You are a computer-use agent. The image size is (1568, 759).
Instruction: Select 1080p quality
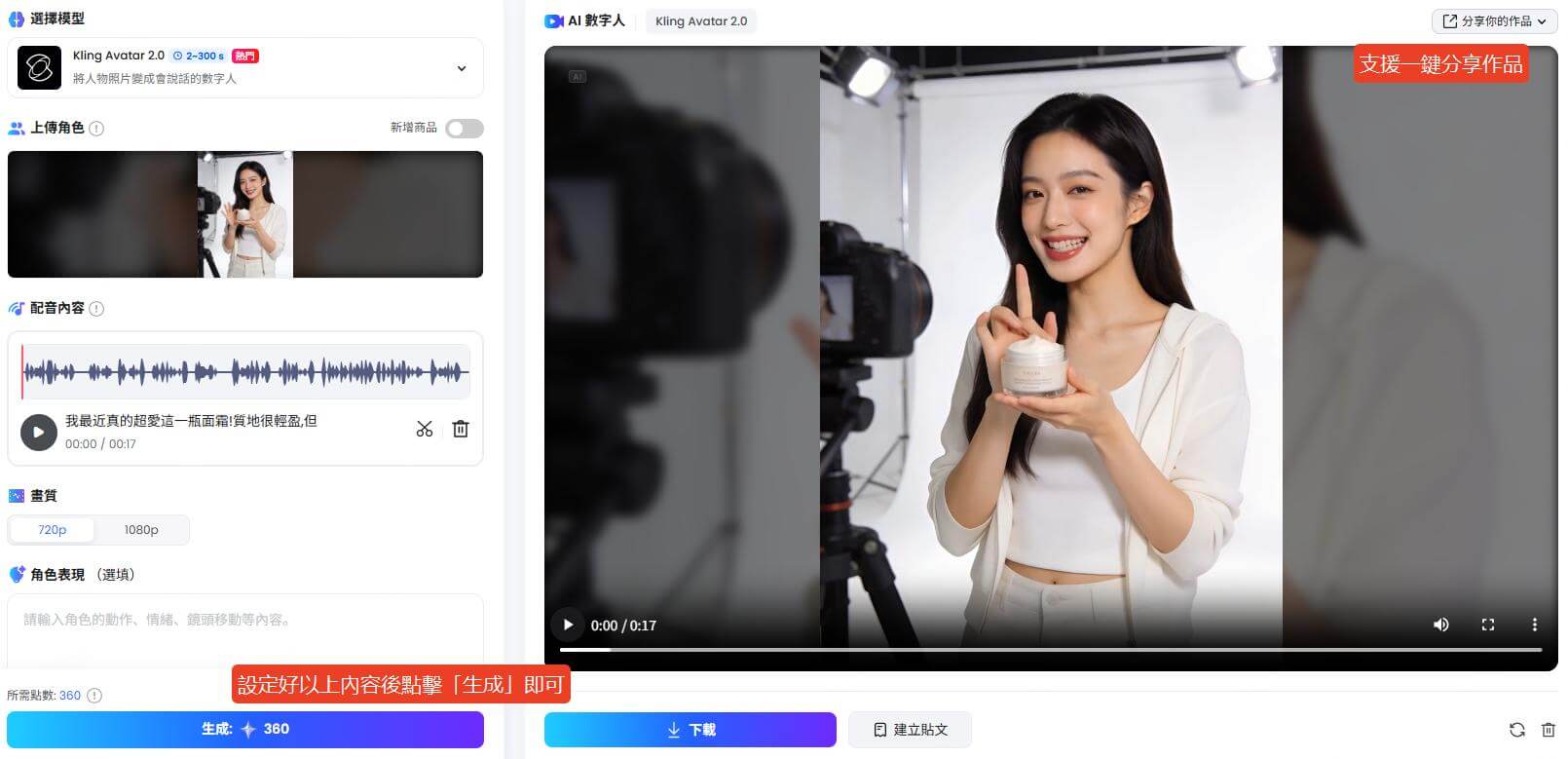[141, 530]
